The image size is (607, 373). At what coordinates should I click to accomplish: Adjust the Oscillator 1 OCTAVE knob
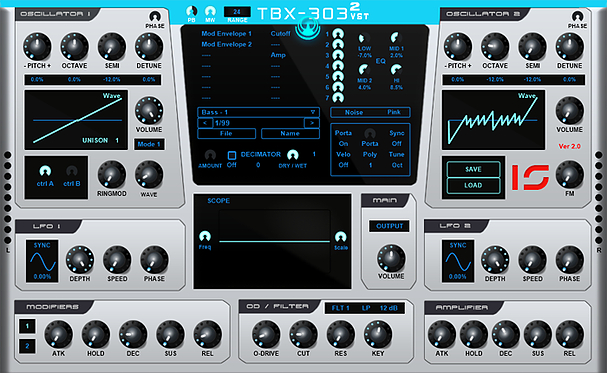[74, 46]
